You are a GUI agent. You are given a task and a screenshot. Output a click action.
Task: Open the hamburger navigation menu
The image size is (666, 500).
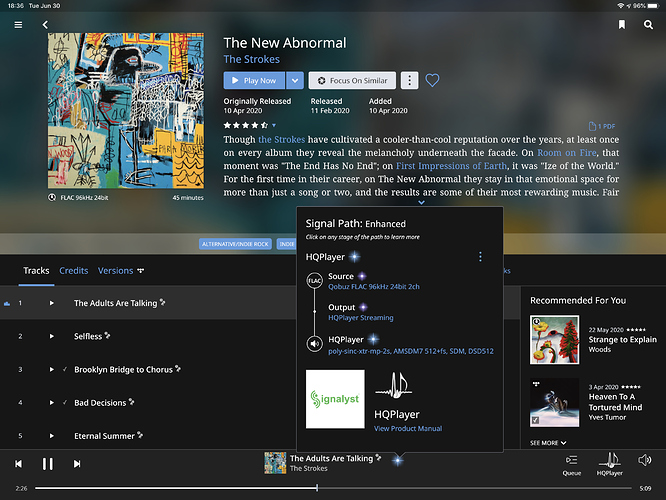point(18,25)
